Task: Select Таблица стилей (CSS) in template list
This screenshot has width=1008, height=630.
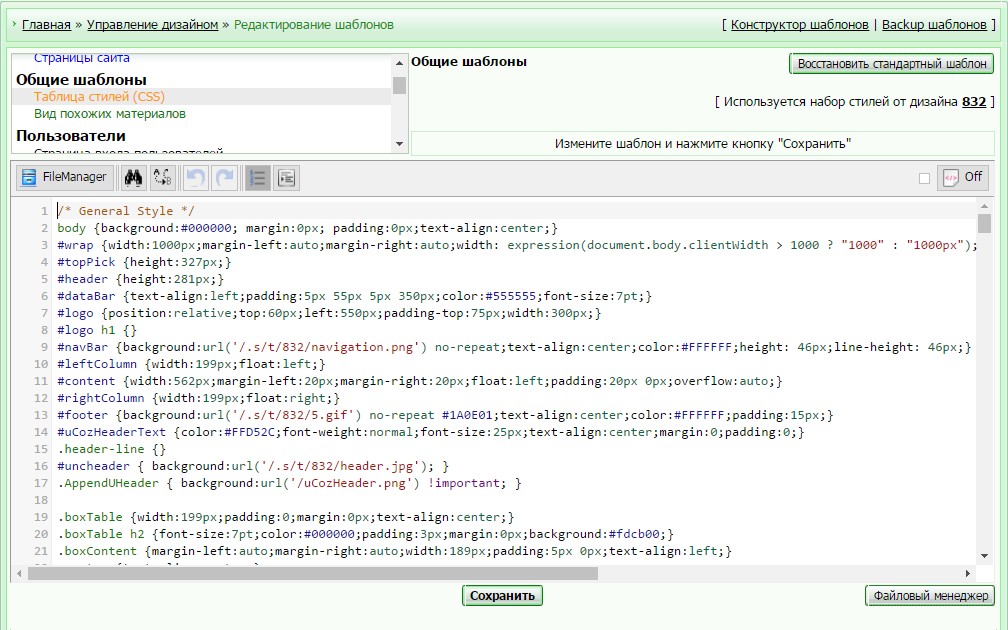Action: [x=99, y=96]
